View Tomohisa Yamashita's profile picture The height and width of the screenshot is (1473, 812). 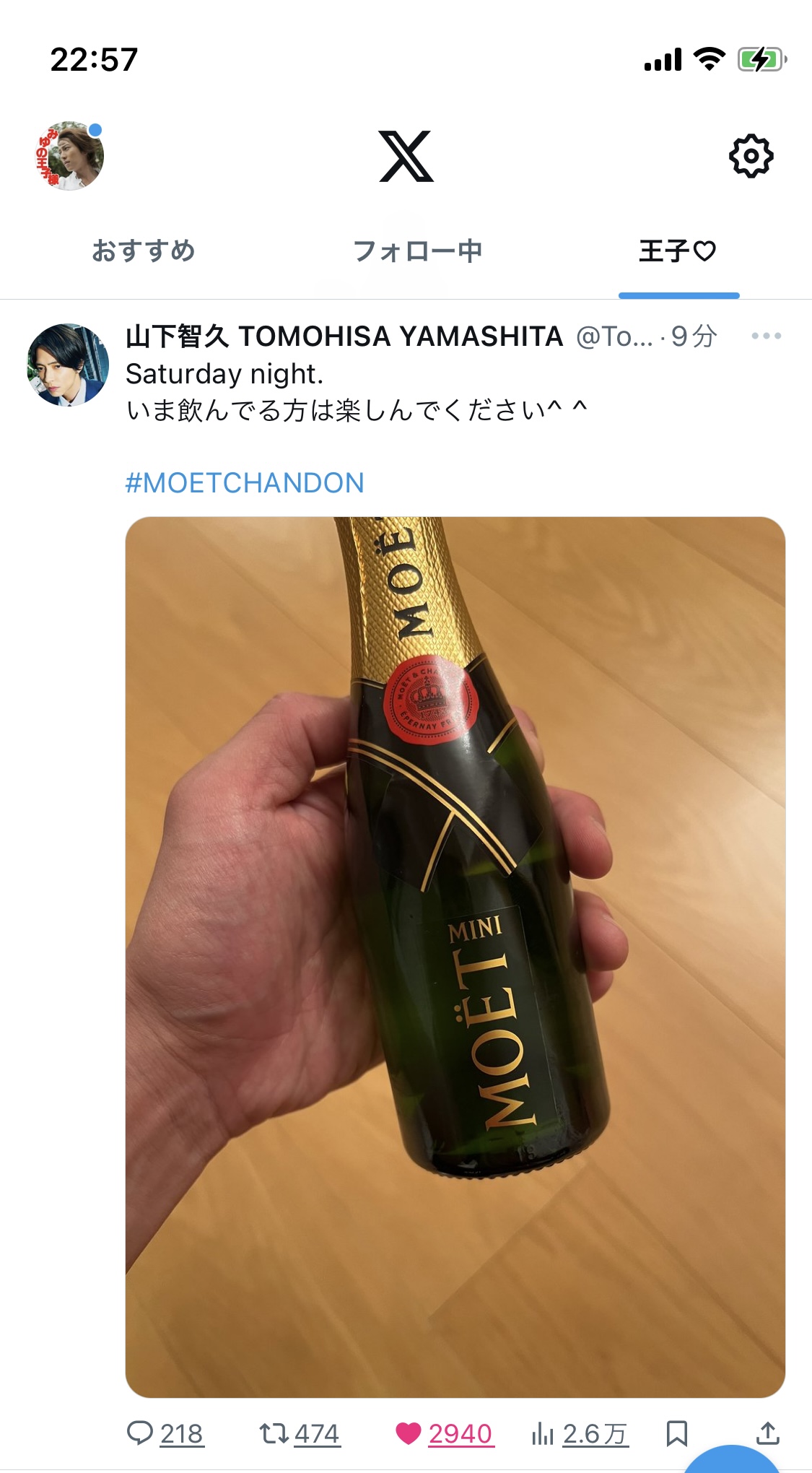(68, 365)
